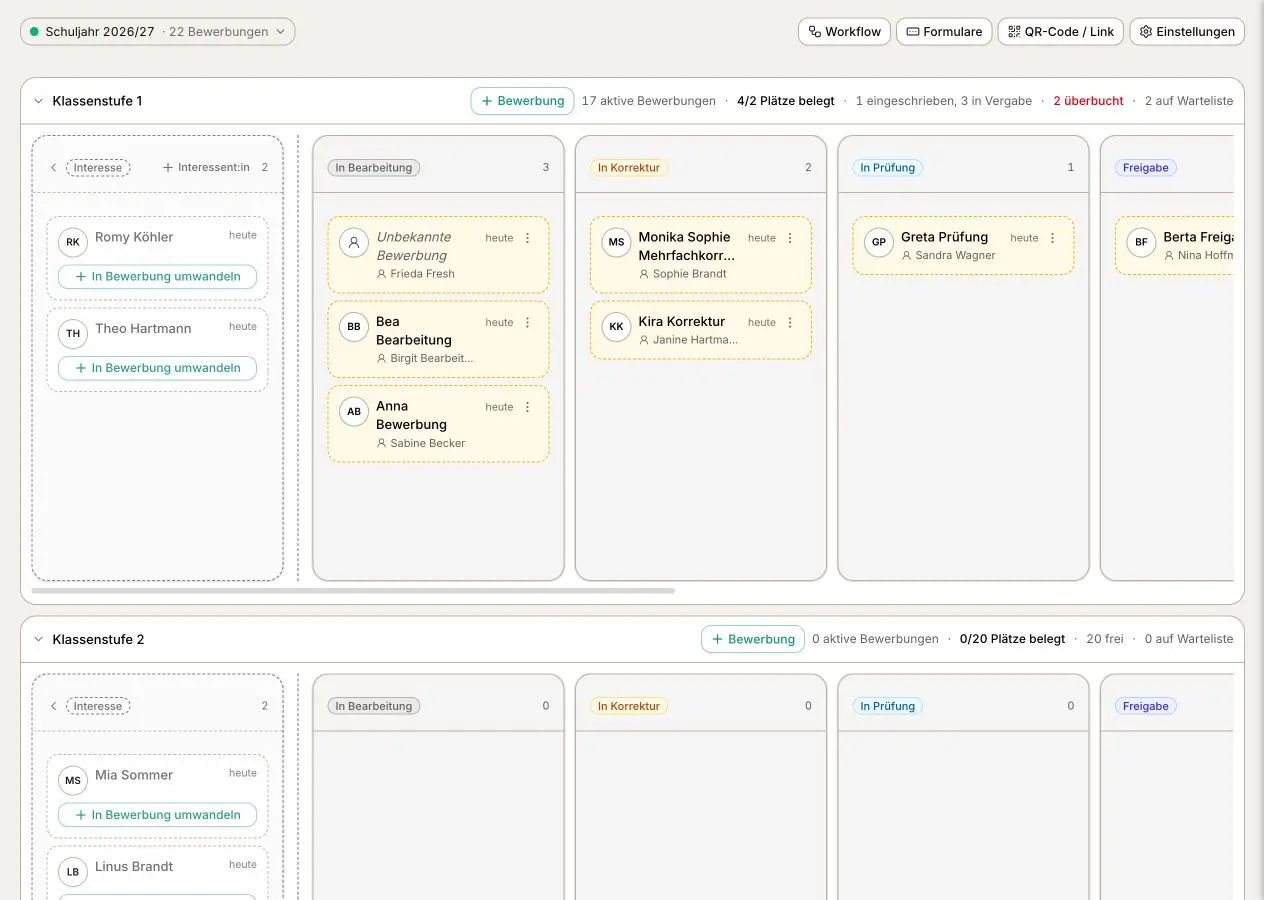This screenshot has width=1264, height=900.
Task: Open the Schuljahr 2026/27 dropdown
Action: pos(158,32)
